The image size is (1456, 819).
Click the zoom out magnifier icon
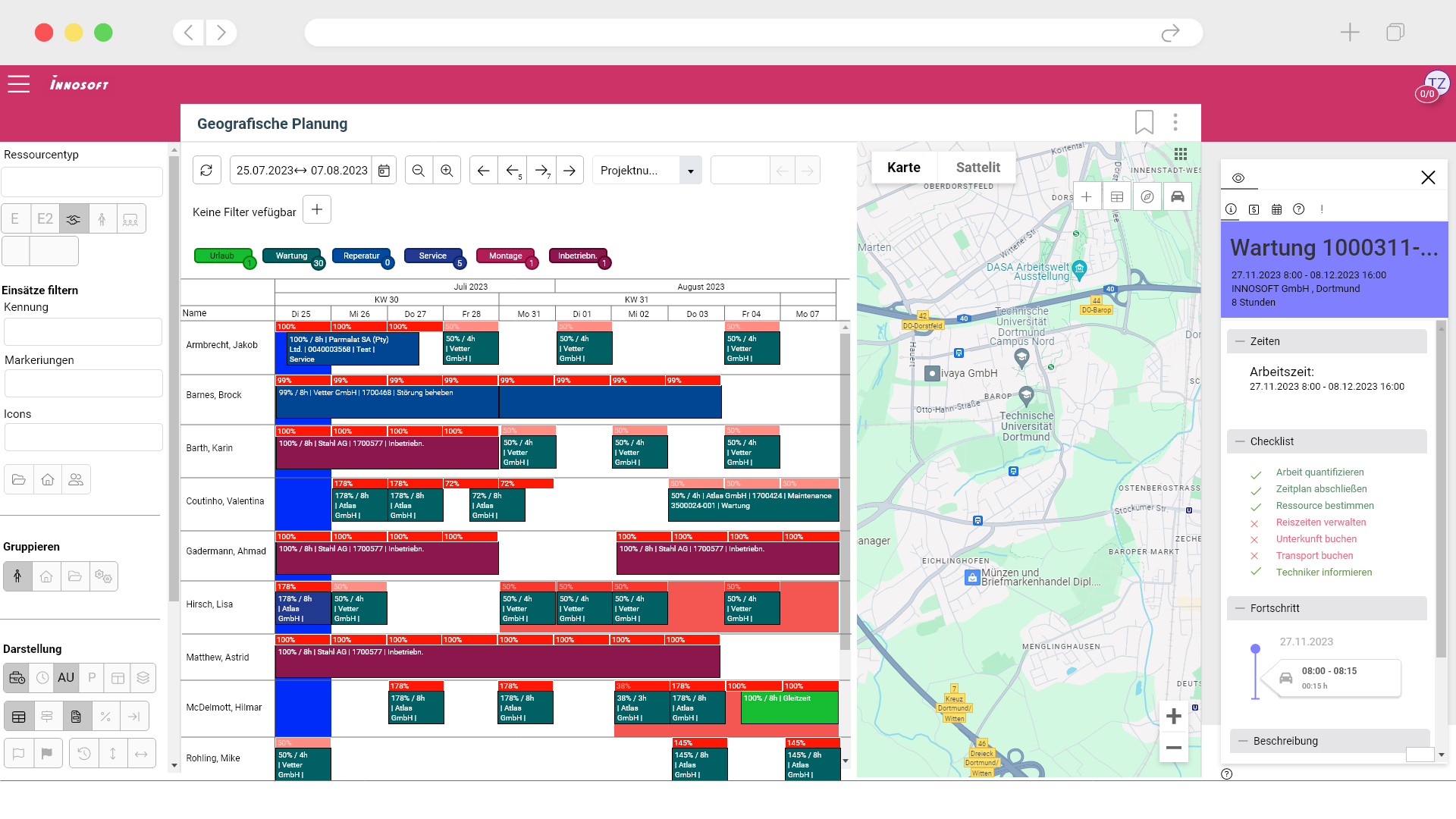[x=419, y=171]
